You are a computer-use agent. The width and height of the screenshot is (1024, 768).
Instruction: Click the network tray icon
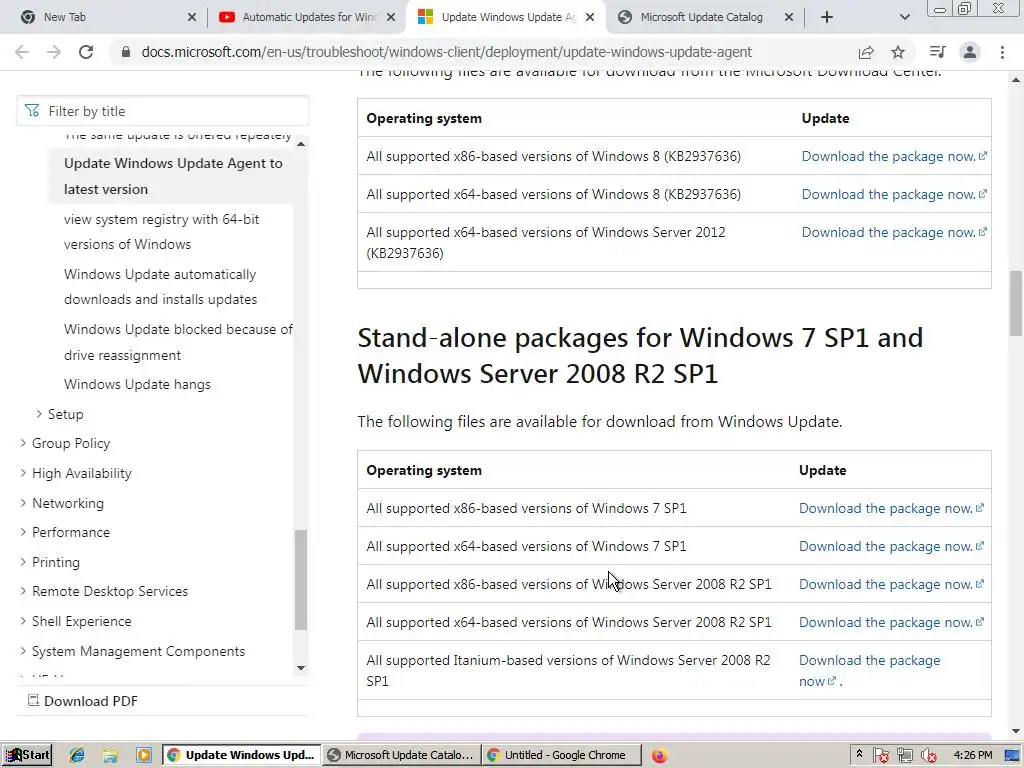tap(904, 756)
